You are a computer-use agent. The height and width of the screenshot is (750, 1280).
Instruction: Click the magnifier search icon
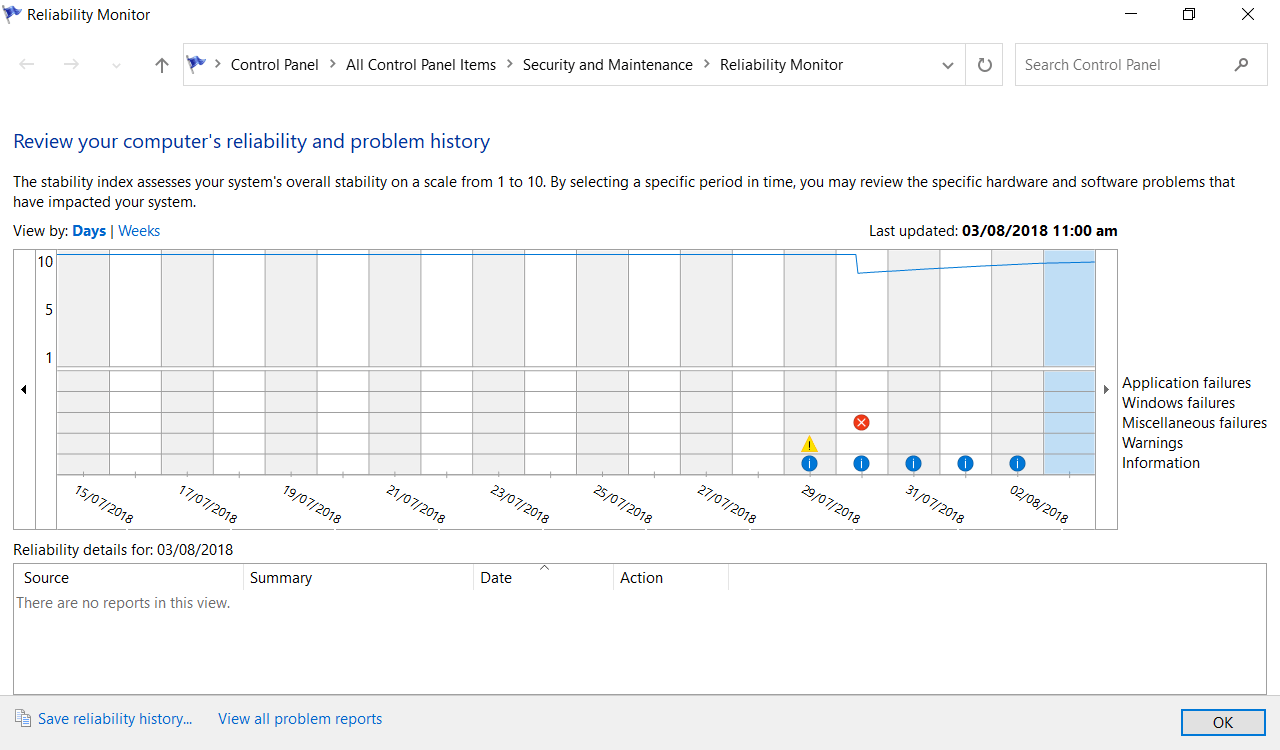coord(1242,65)
